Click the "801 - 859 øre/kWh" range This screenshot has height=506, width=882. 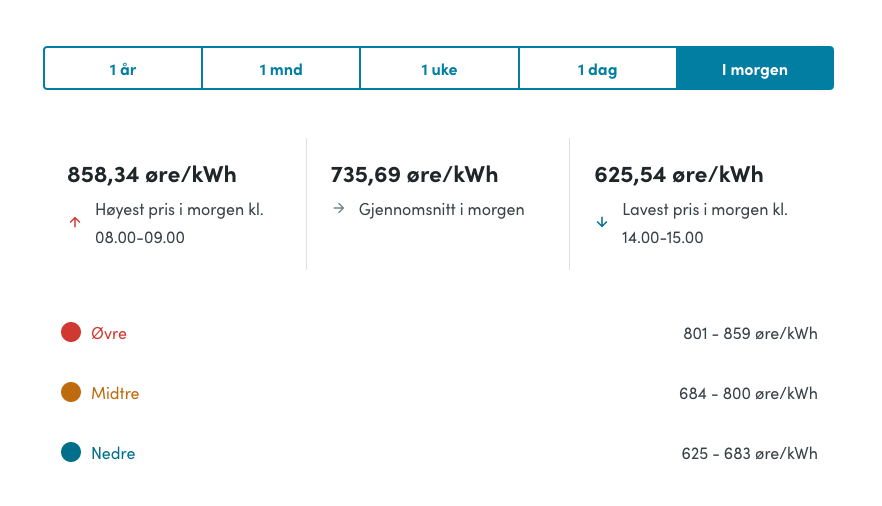(750, 333)
